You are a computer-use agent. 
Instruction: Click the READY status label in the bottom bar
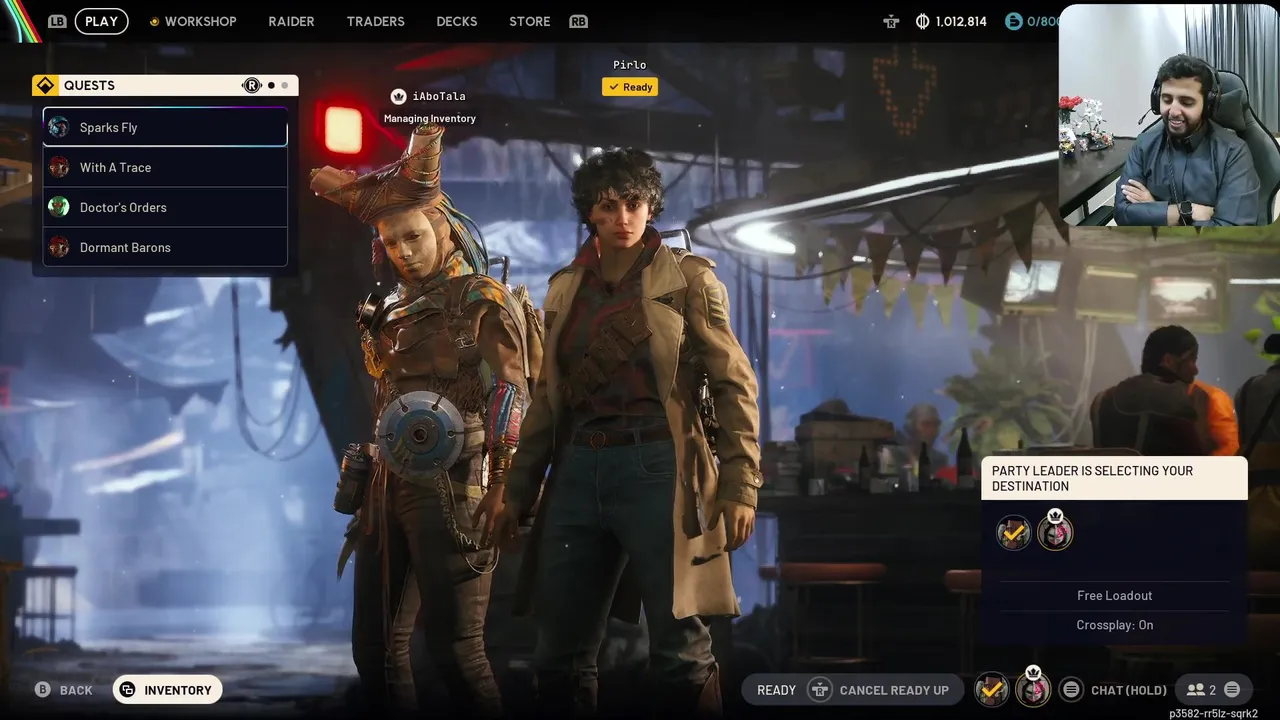(x=776, y=690)
